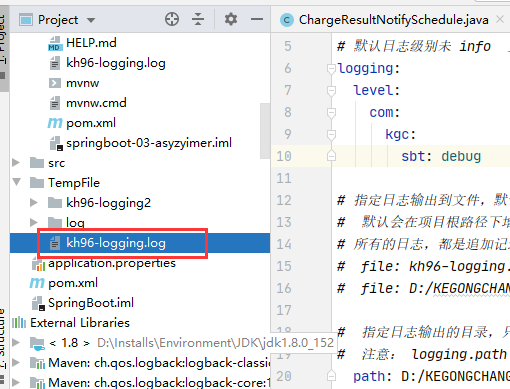Screen dimensions: 510x389
Task: Click the SpringBoot.iml module file icon
Action: click(x=38, y=303)
